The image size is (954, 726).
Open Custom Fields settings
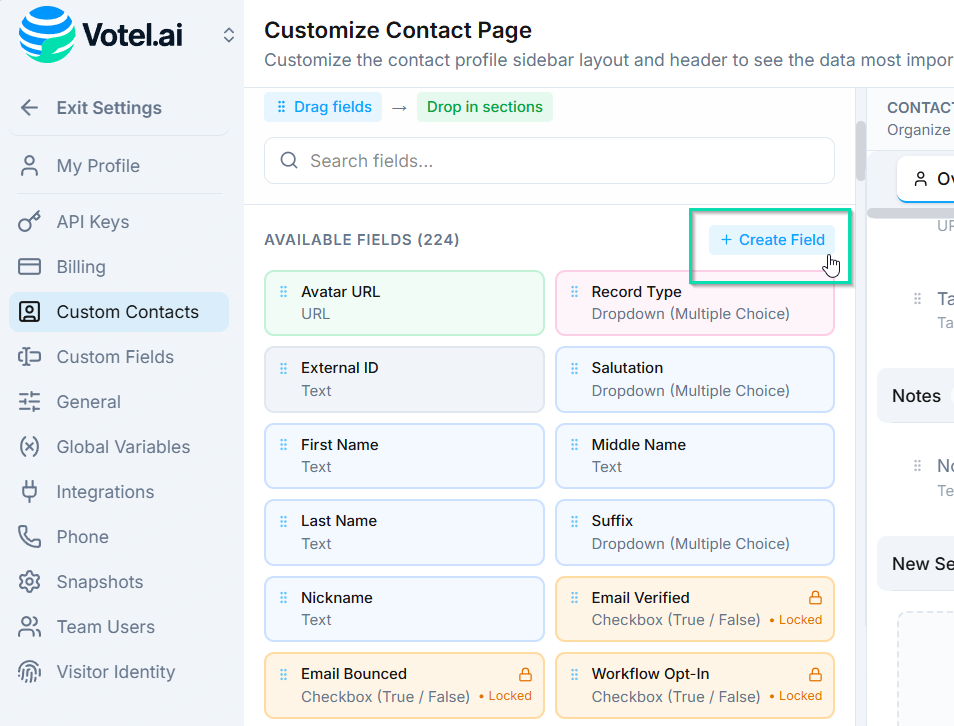point(115,357)
